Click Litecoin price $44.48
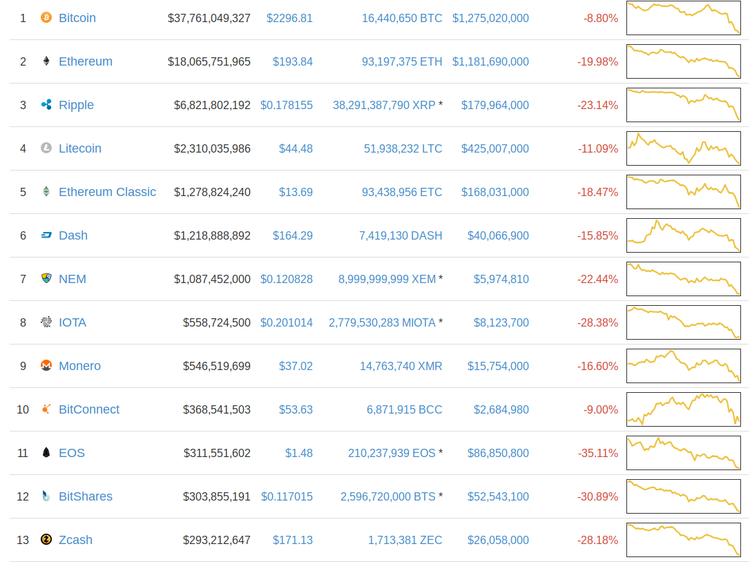This screenshot has height=562, width=750. [x=296, y=149]
